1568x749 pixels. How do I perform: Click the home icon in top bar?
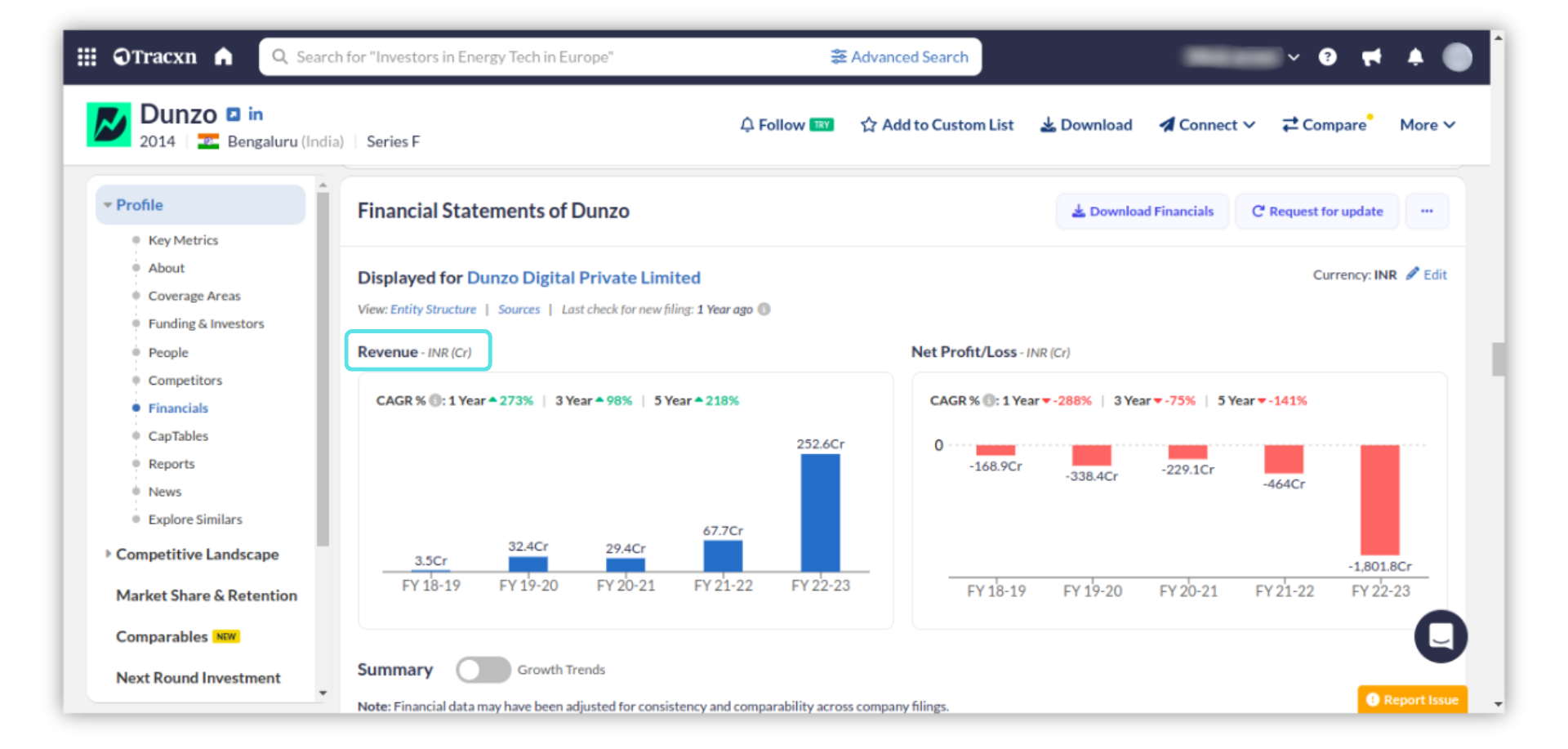(x=223, y=56)
